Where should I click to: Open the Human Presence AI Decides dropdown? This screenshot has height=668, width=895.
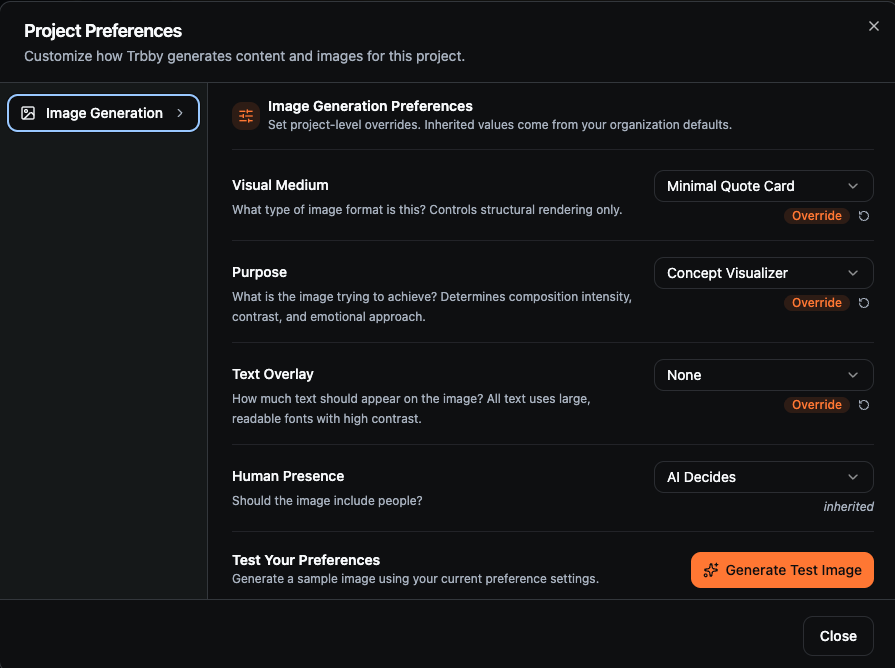pos(764,477)
